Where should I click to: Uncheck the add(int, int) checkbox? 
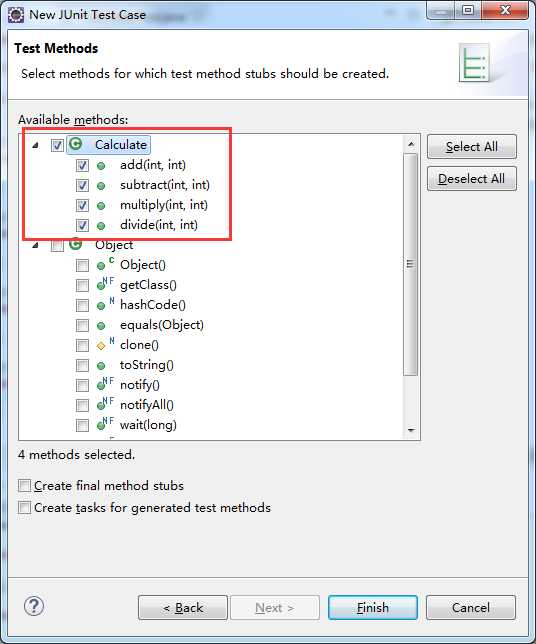82,165
